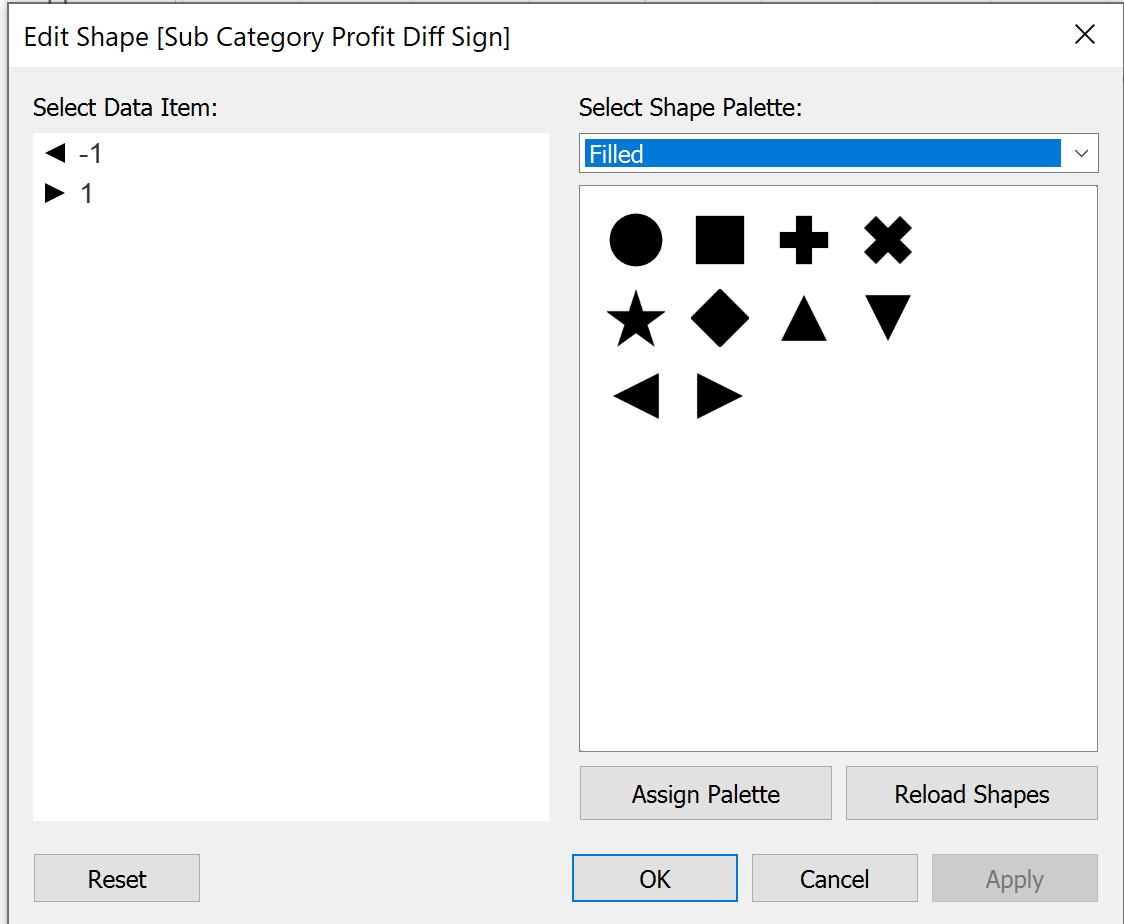1124x924 pixels.
Task: Click the Reset button
Action: tap(117, 879)
